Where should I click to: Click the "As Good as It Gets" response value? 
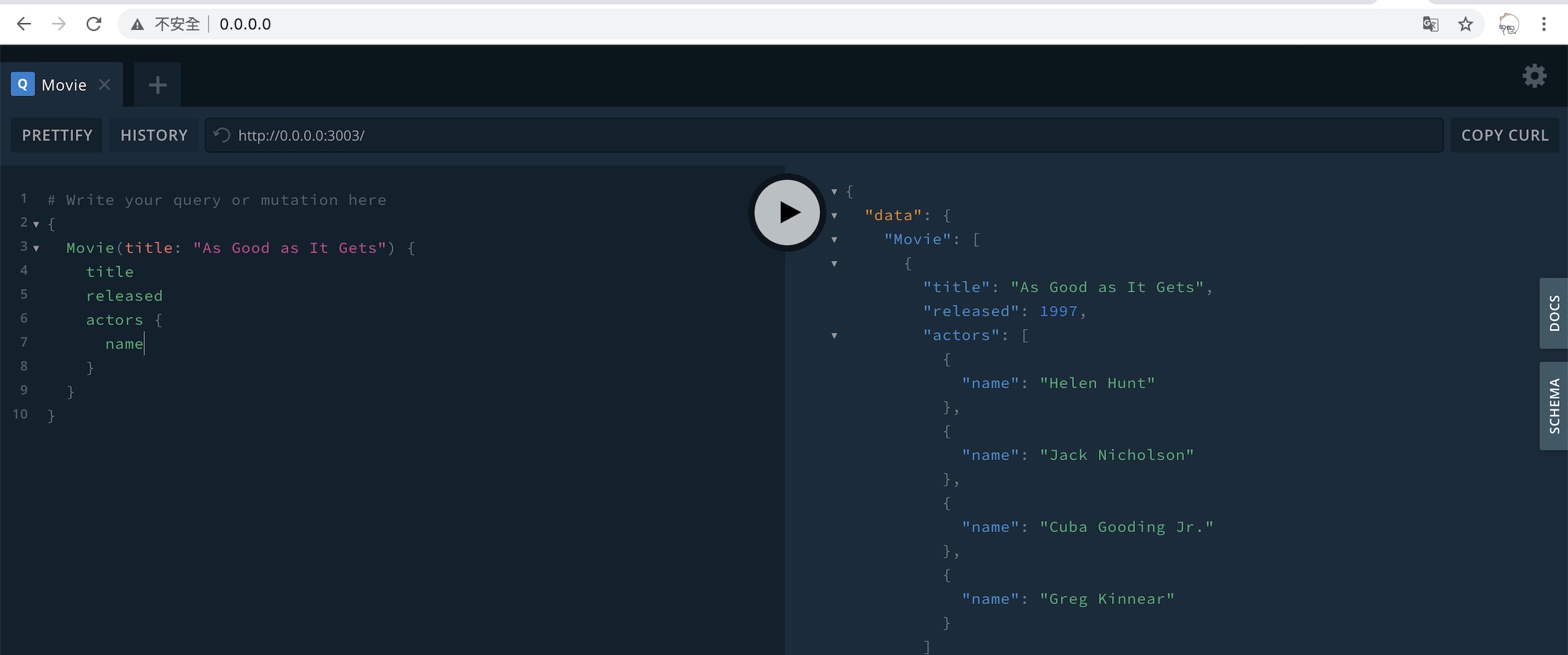(1107, 288)
